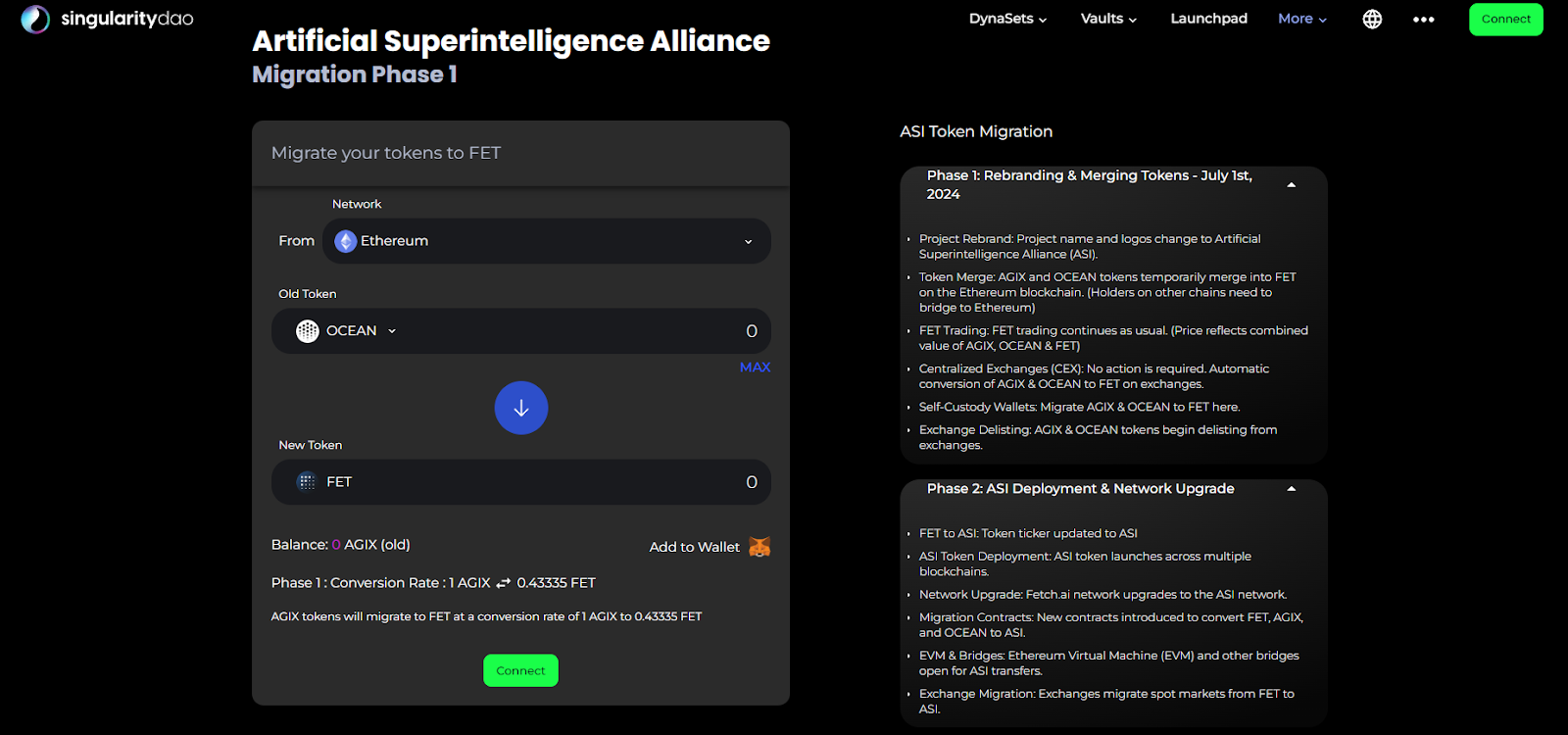Image resolution: width=1568 pixels, height=735 pixels.
Task: Click the blue down-arrow swap button
Action: pos(521,408)
